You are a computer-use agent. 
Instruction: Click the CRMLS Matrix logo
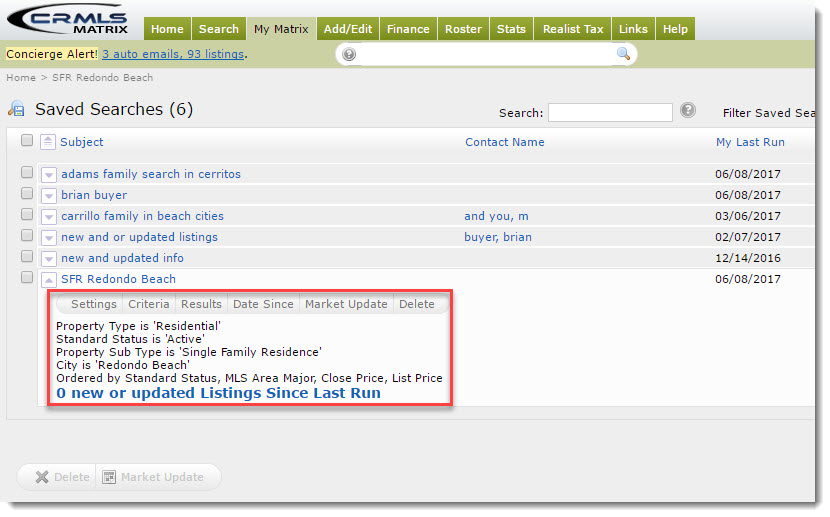tap(68, 20)
